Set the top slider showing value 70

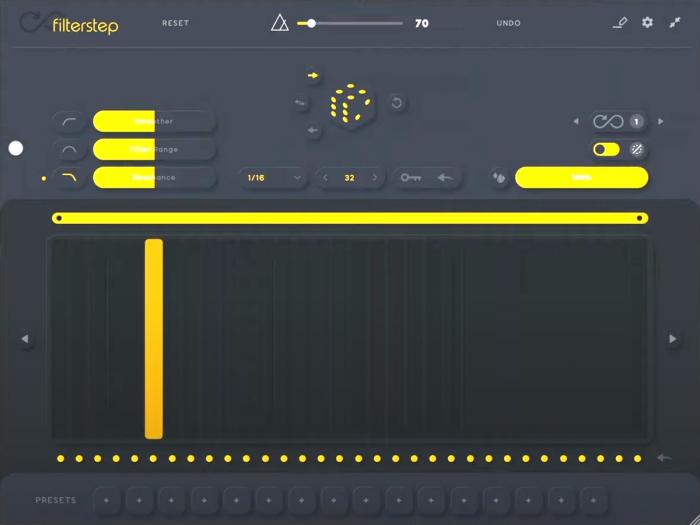tap(350, 23)
